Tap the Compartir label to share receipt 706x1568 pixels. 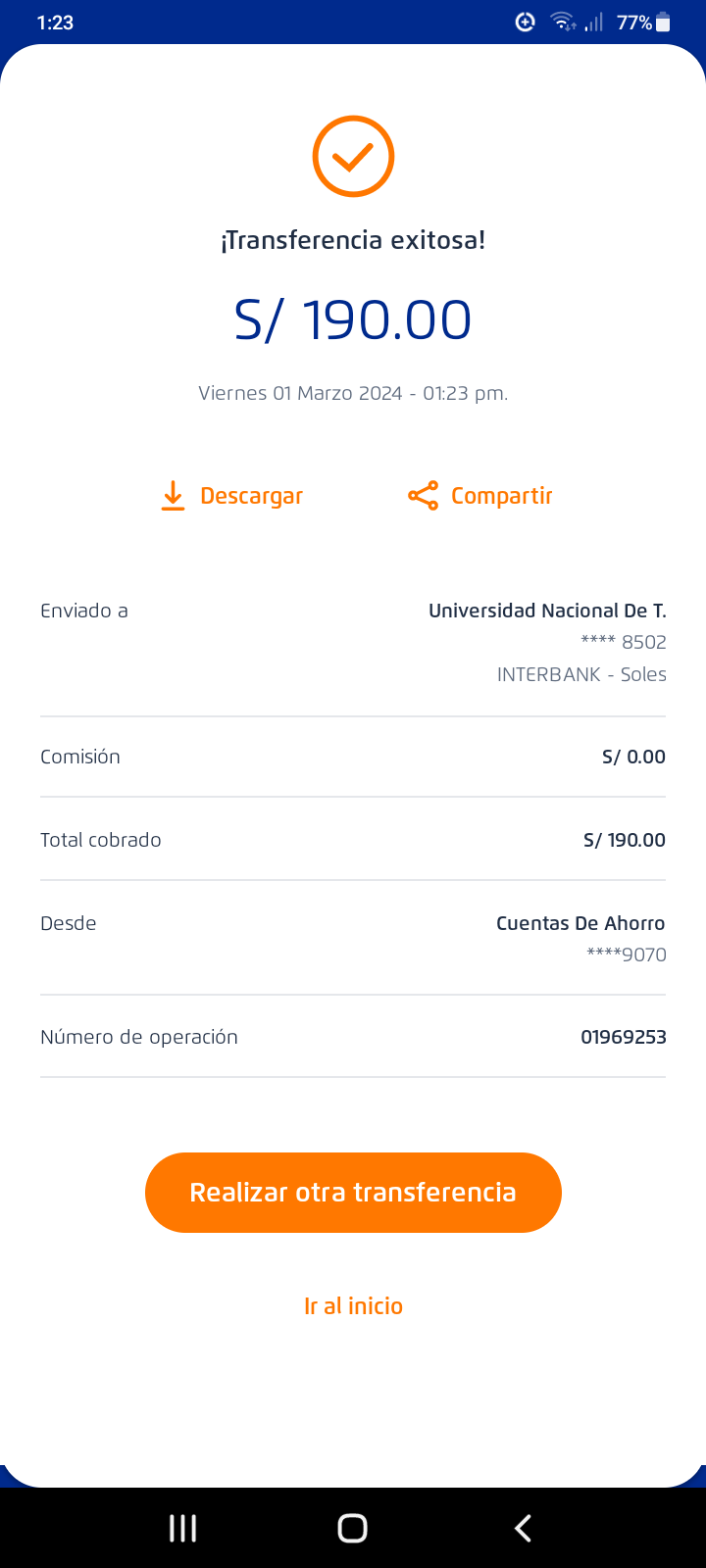point(501,496)
